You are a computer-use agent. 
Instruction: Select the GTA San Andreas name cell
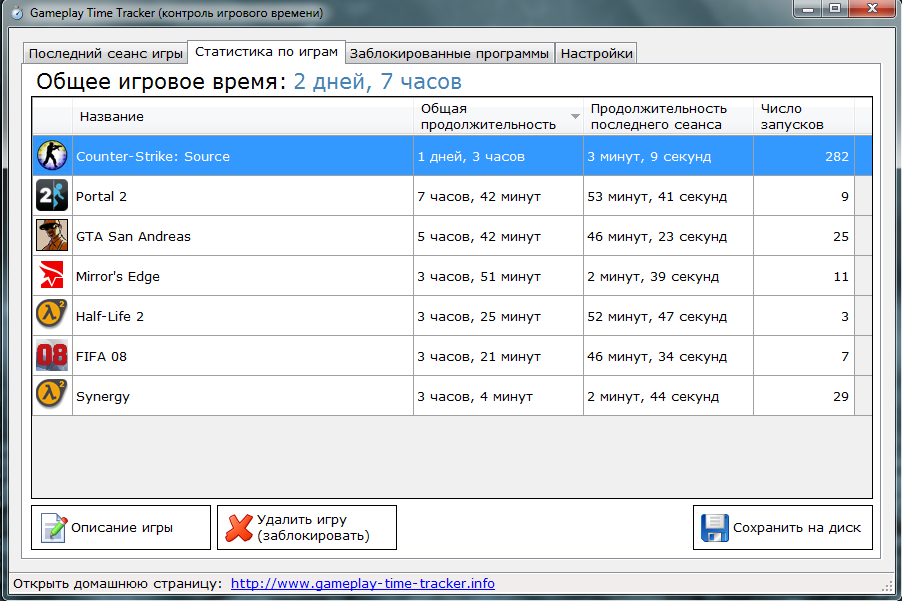pos(242,236)
